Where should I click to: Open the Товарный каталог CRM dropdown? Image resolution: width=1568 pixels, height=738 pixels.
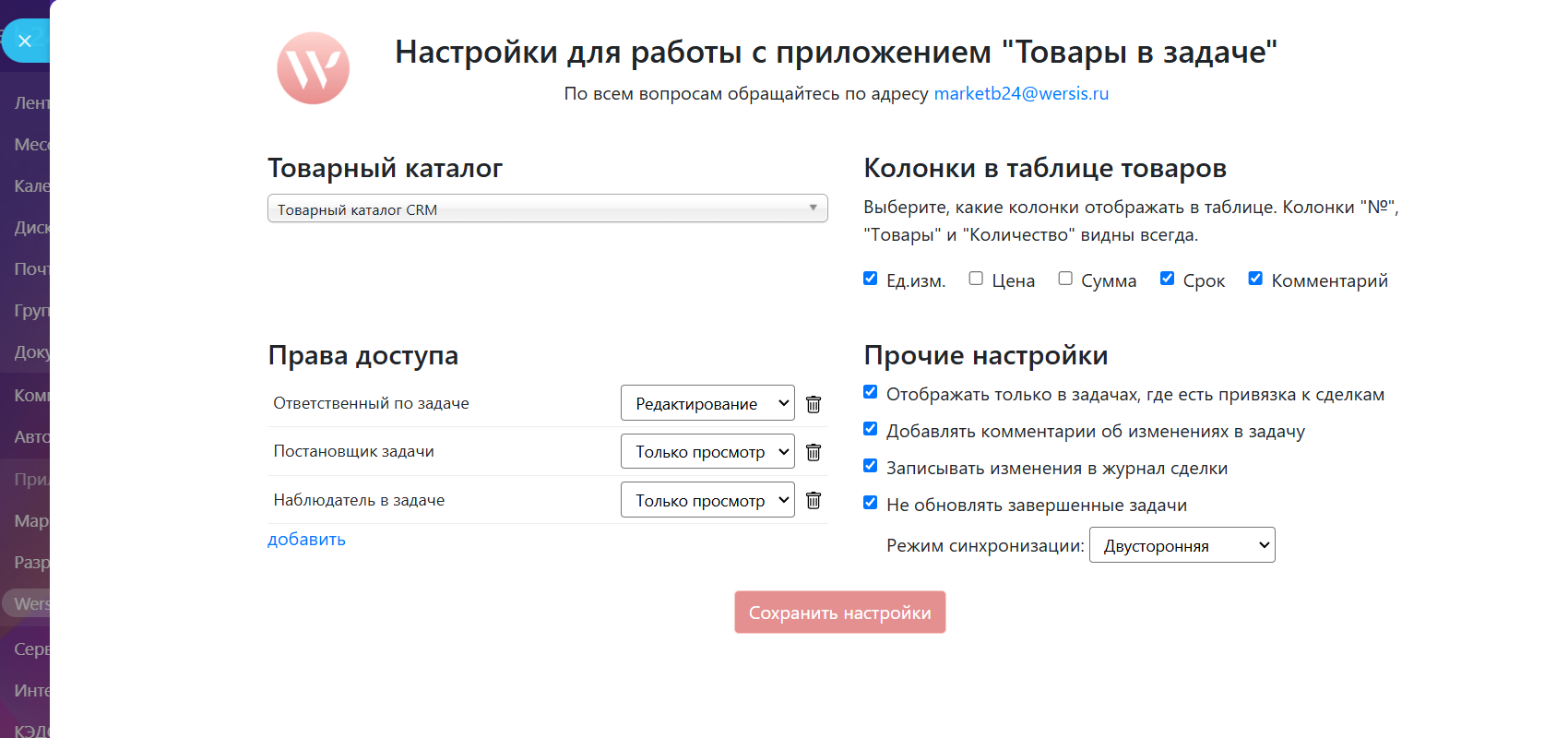pos(547,208)
